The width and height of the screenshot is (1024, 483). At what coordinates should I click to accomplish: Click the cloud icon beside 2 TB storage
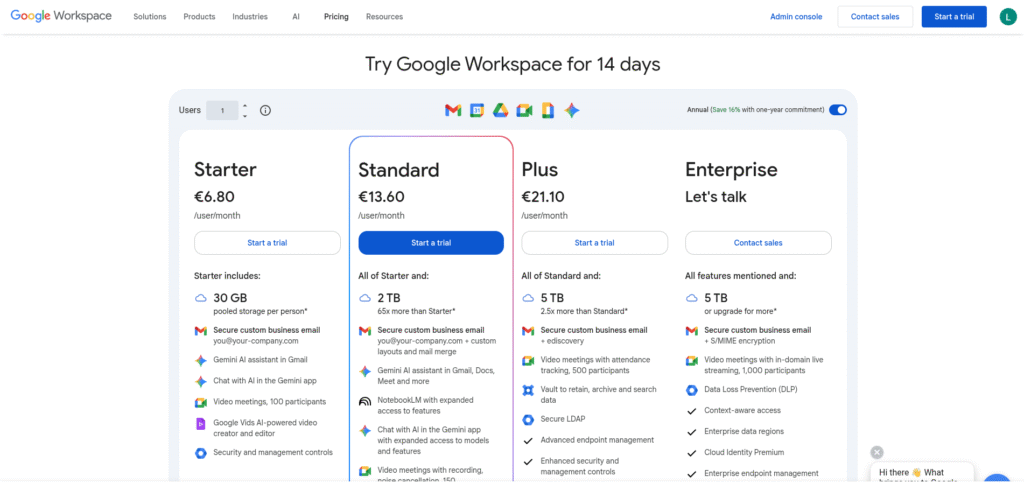[364, 298]
